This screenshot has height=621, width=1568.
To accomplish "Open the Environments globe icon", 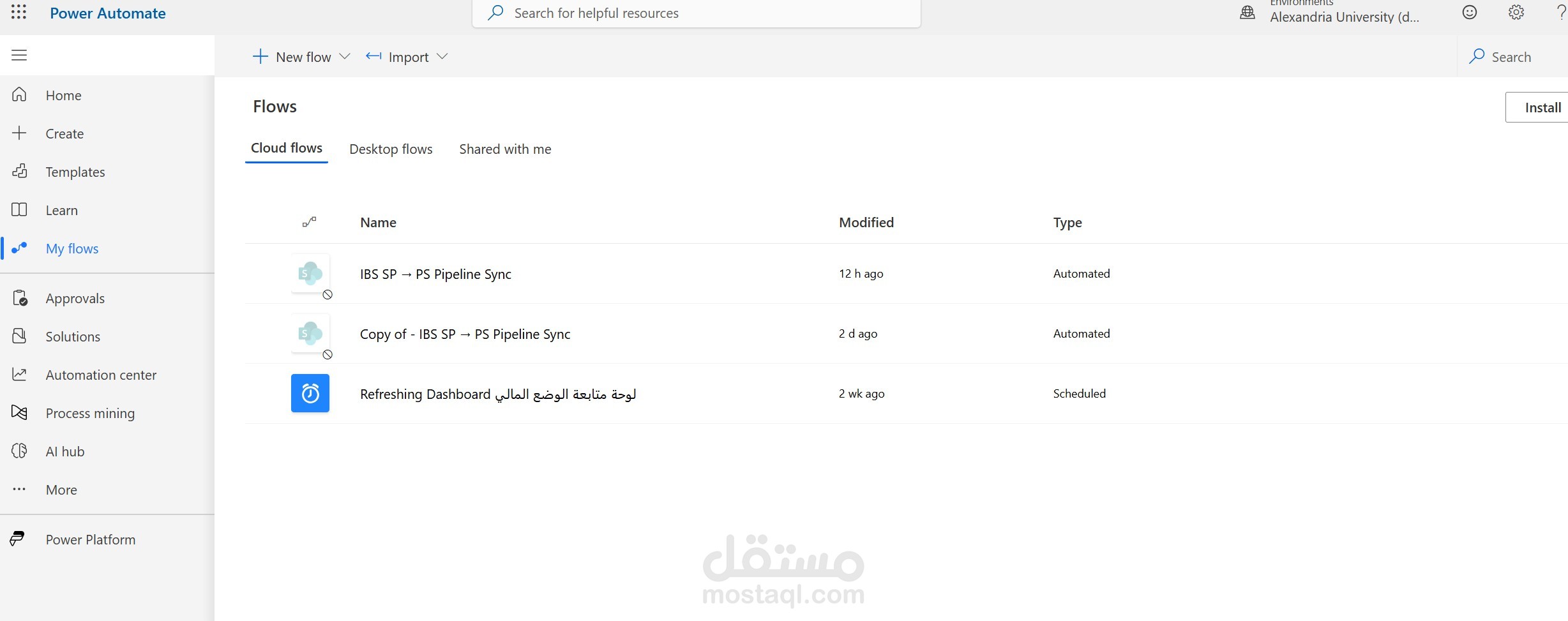I will pyautogui.click(x=1247, y=13).
